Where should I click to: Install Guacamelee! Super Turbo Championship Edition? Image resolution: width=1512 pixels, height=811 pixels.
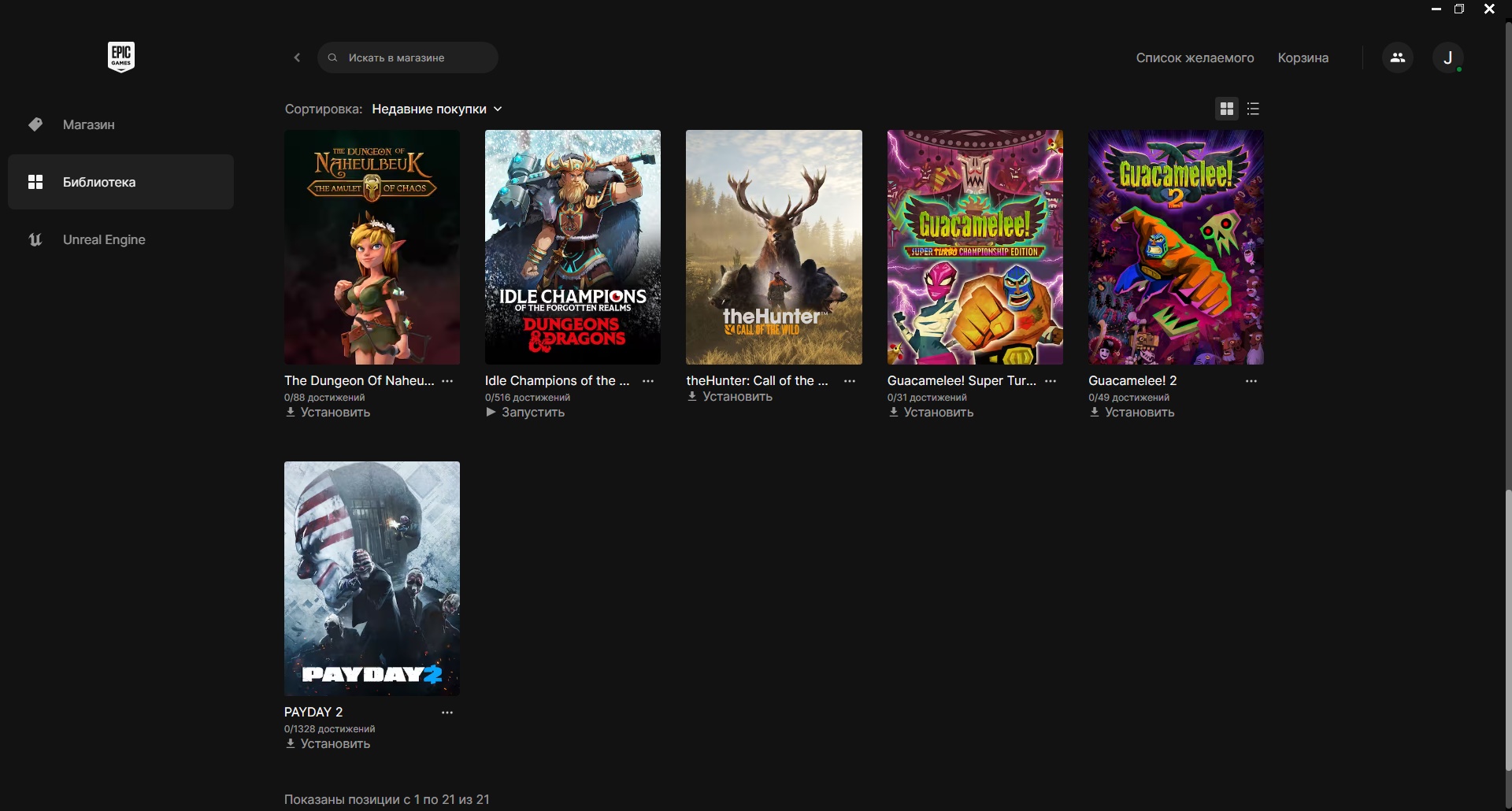(931, 412)
